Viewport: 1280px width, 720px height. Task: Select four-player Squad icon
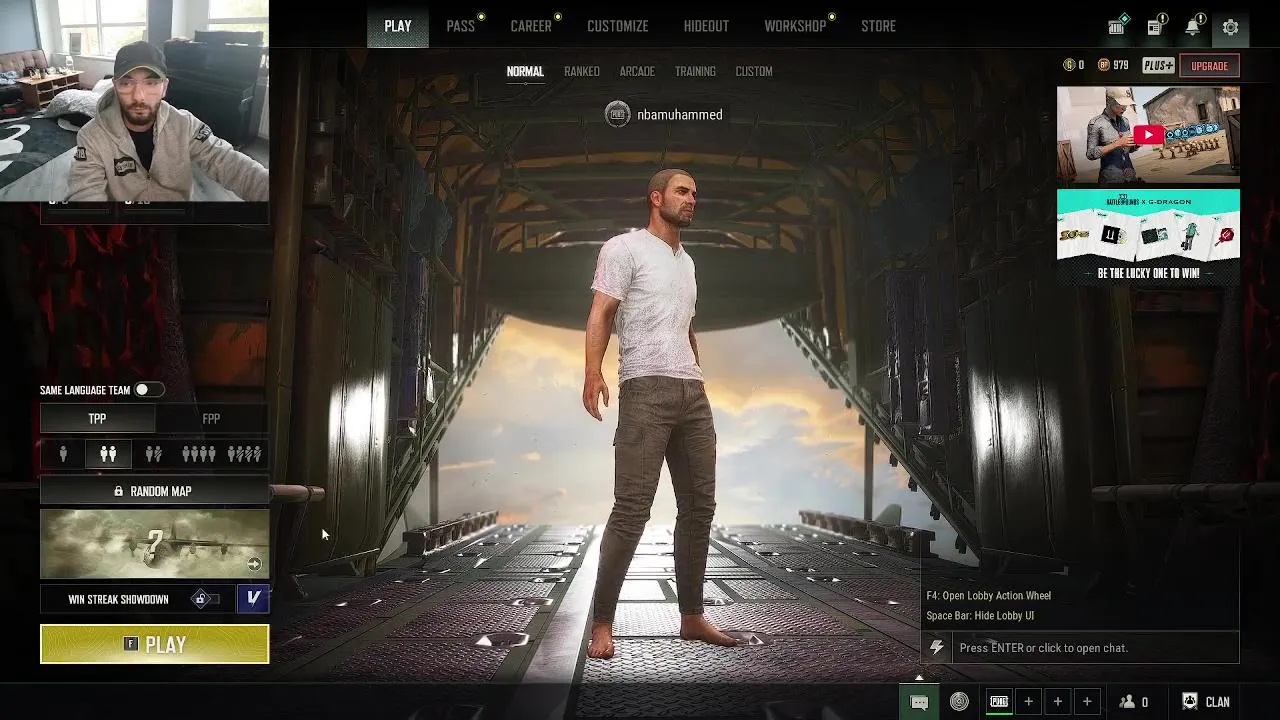198,454
